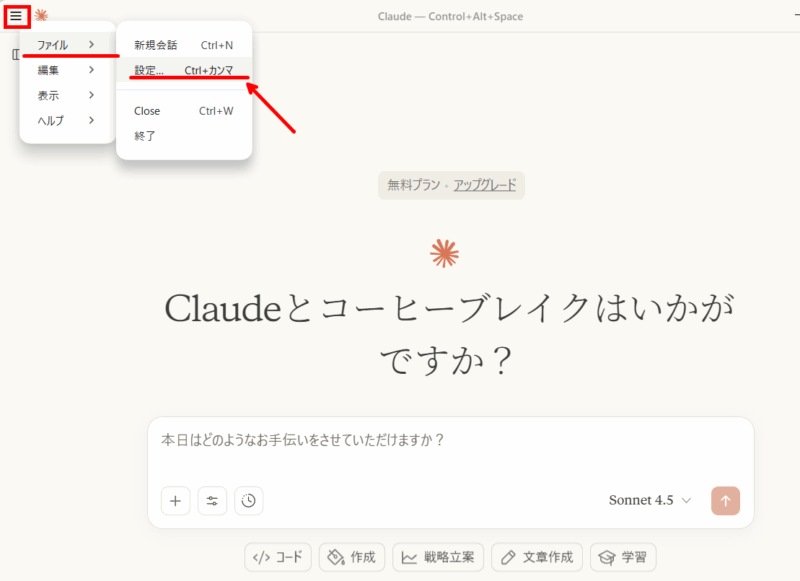Select the コード suggestion chip

pyautogui.click(x=278, y=557)
